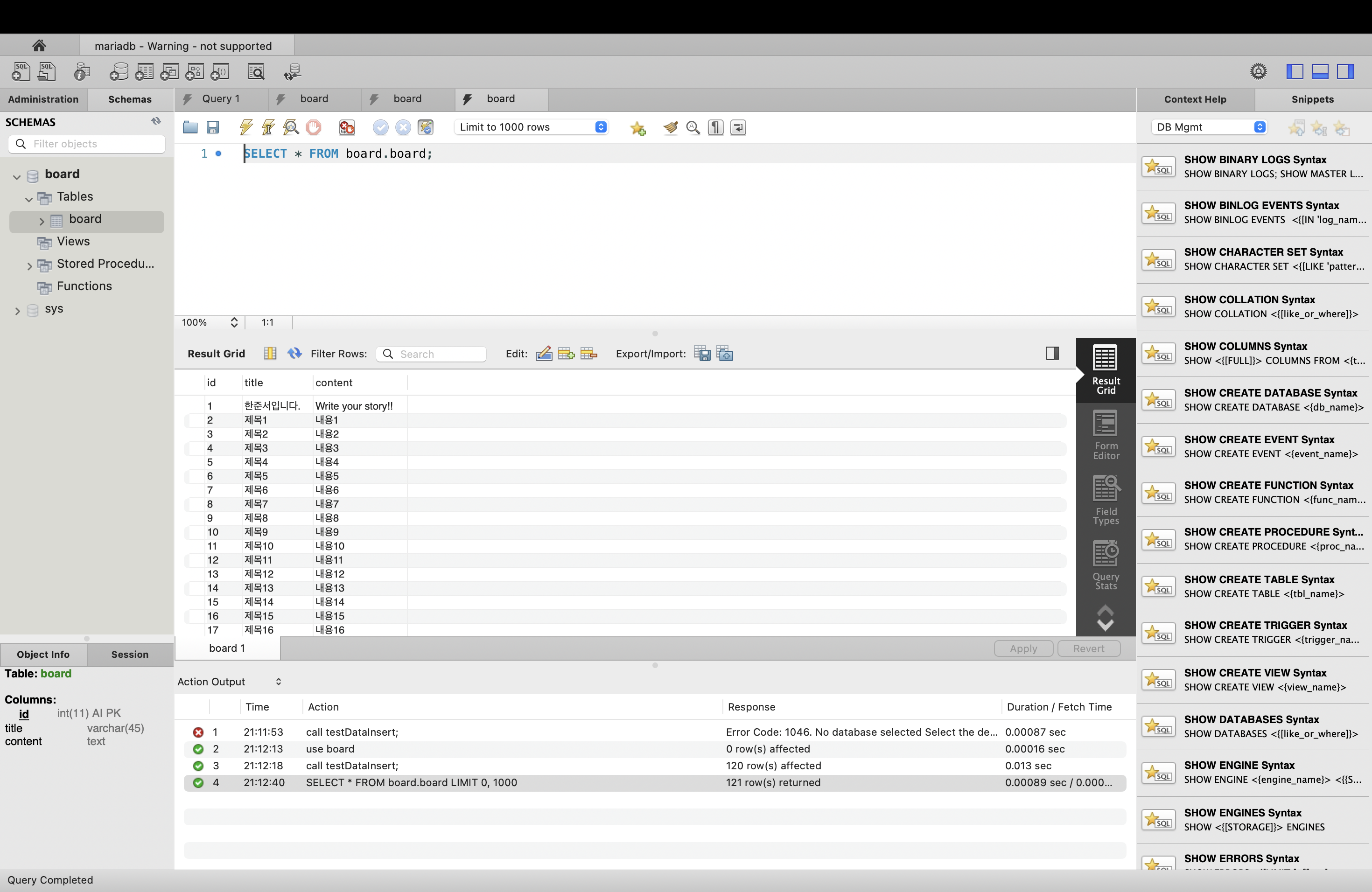Save the script with the floppy disk icon
Image resolution: width=1372 pixels, height=892 pixels.
[213, 127]
